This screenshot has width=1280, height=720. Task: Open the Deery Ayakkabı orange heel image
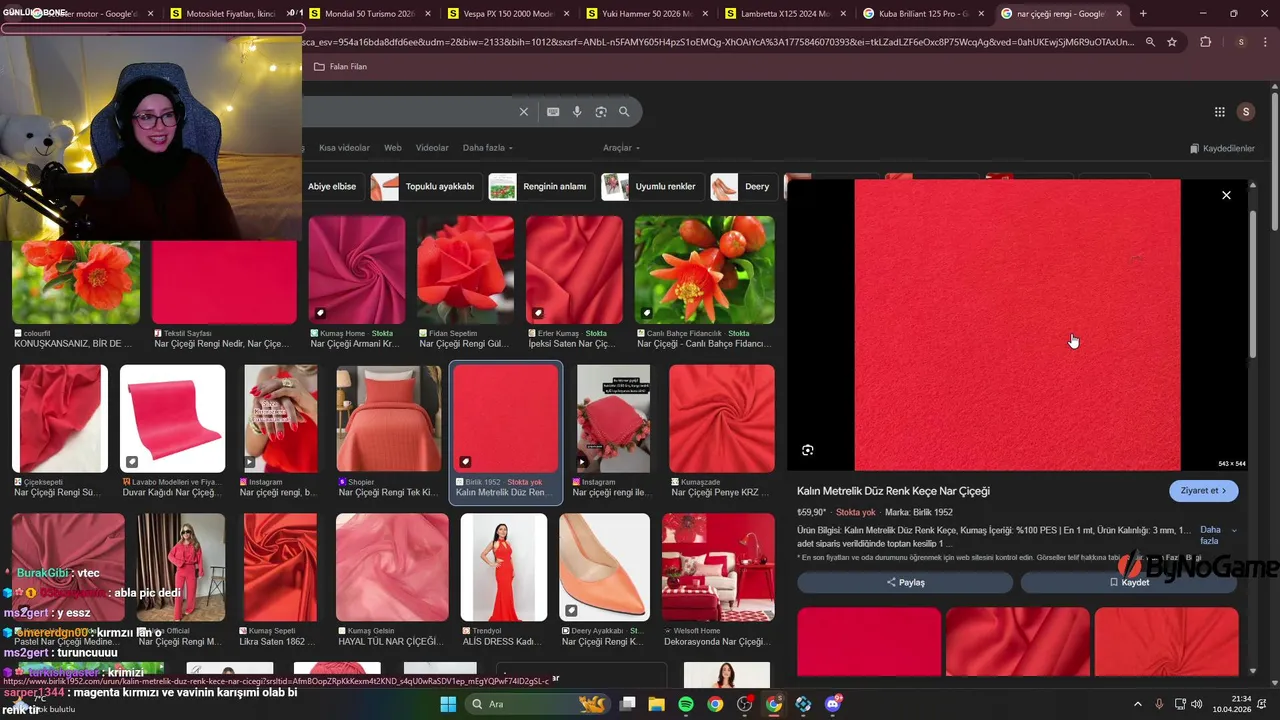click(604, 567)
